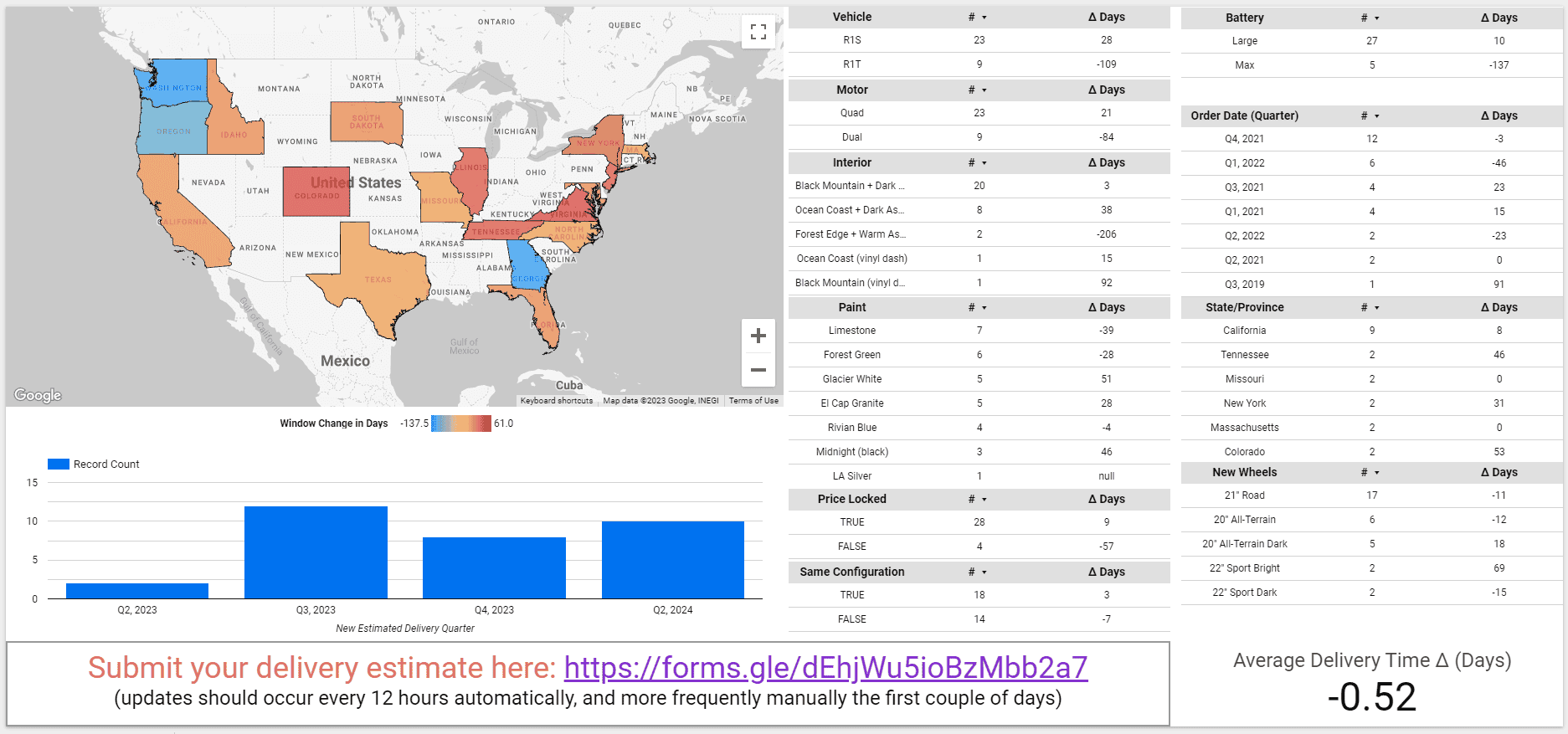Sort State/Province table by count arrow

(1377, 308)
